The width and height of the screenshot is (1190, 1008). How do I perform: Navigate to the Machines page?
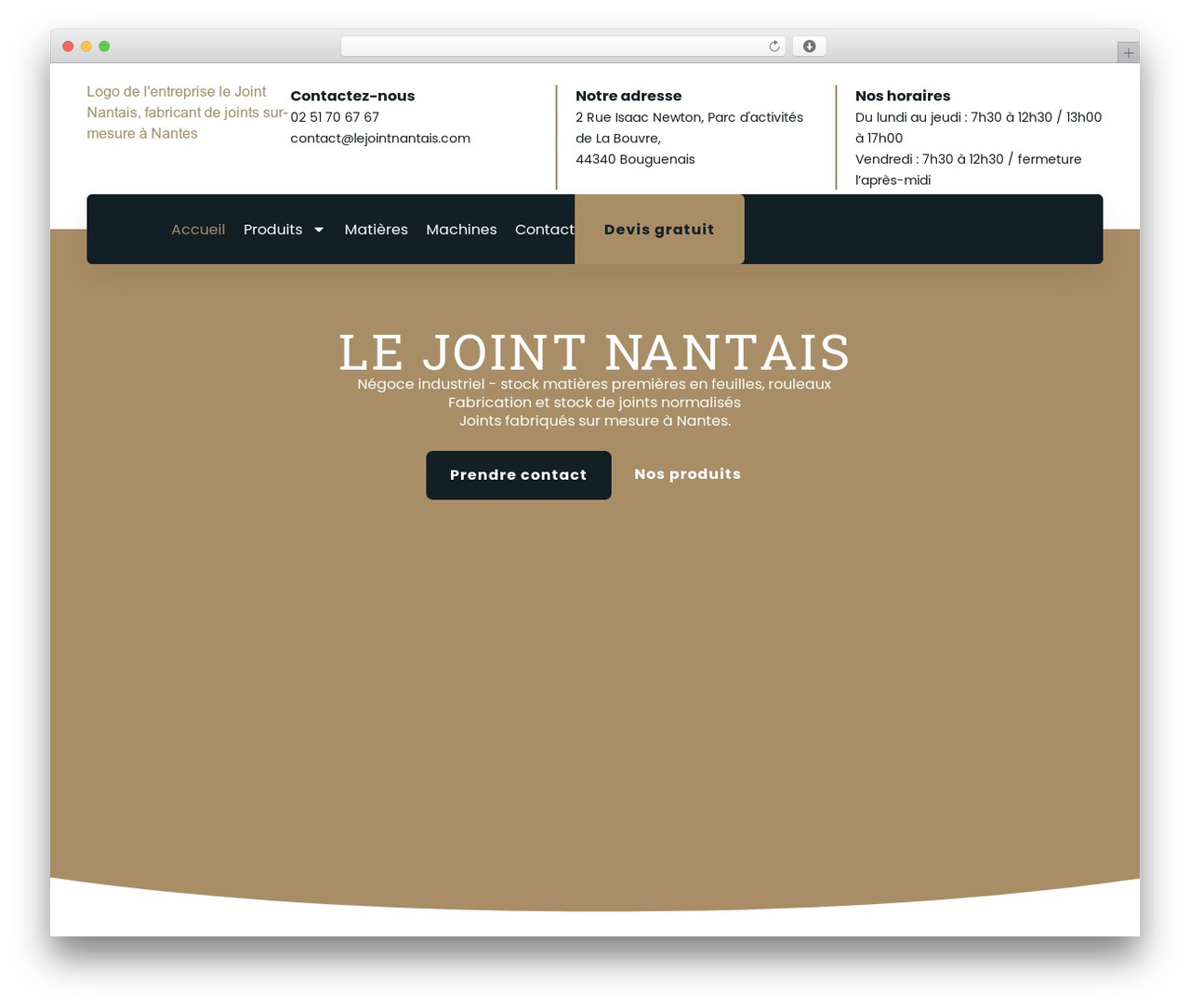(x=461, y=230)
